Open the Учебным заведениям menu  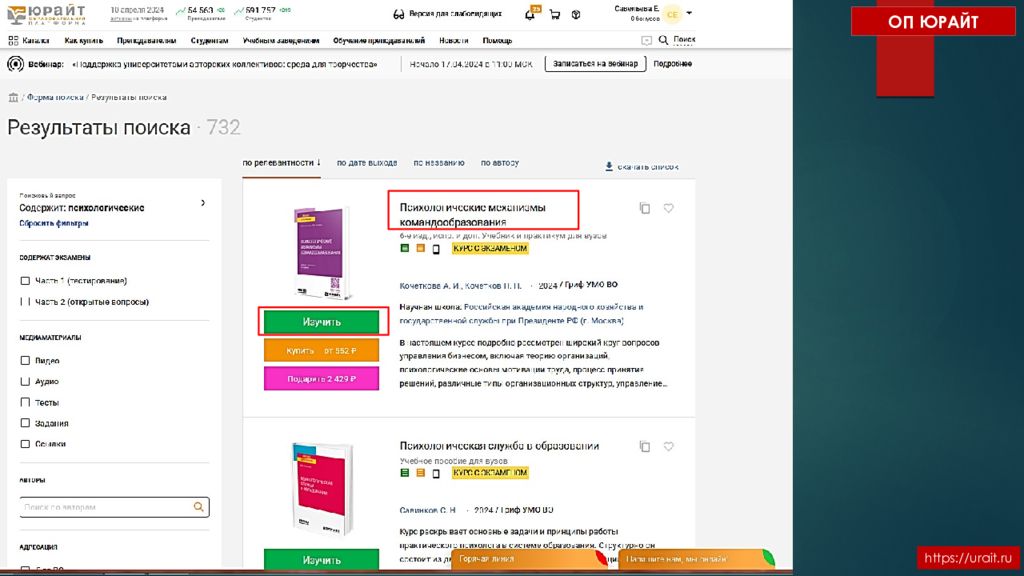click(281, 40)
